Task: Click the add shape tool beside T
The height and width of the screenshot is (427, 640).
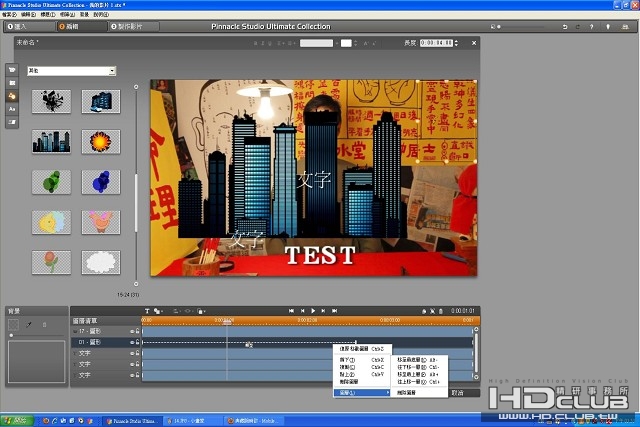Action: [157, 311]
